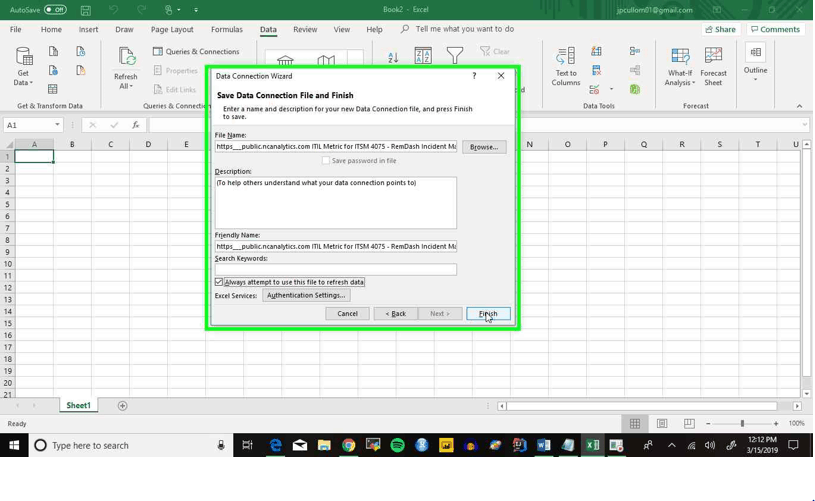815x501 pixels.
Task: Click the Remove Duplicates icon
Action: [x=596, y=70]
